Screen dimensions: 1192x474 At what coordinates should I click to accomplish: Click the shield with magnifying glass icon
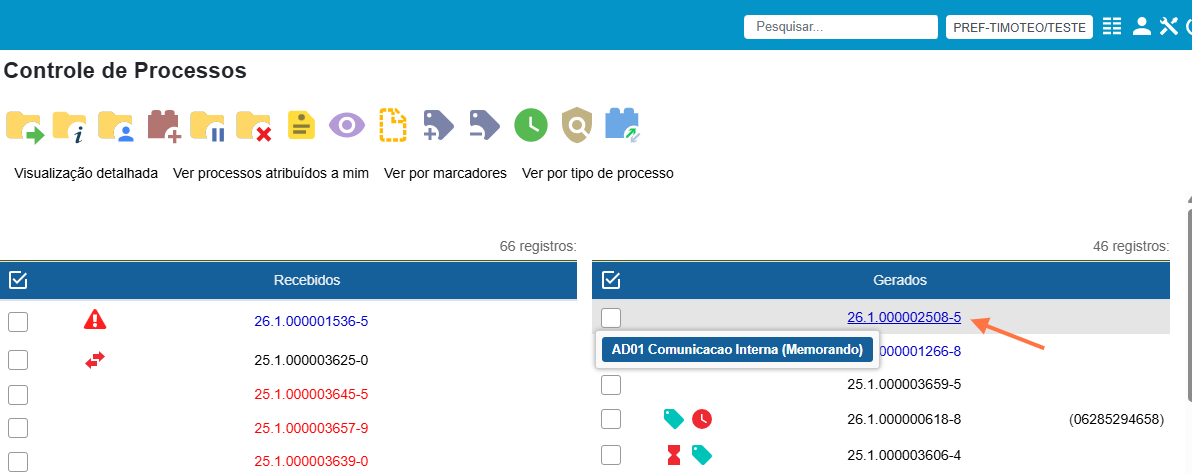576,125
